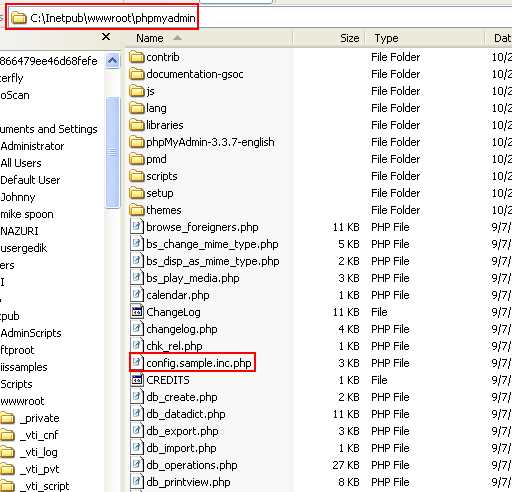Select Administrator in the folder tree
This screenshot has width=512, height=492.
click(x=32, y=146)
